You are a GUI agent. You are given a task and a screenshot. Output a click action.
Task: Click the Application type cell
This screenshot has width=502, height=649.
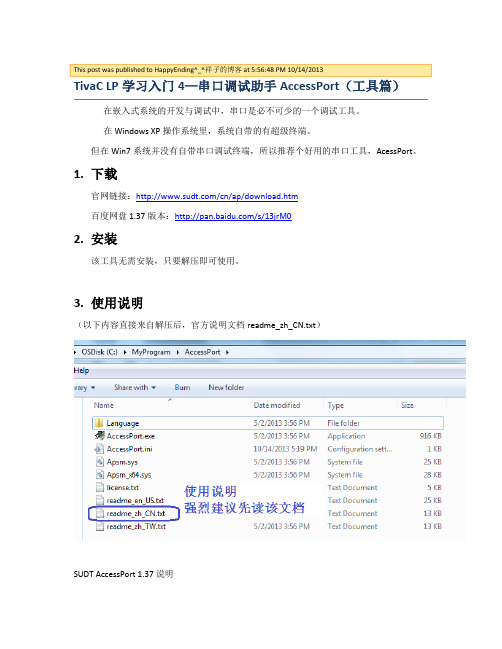click(346, 436)
